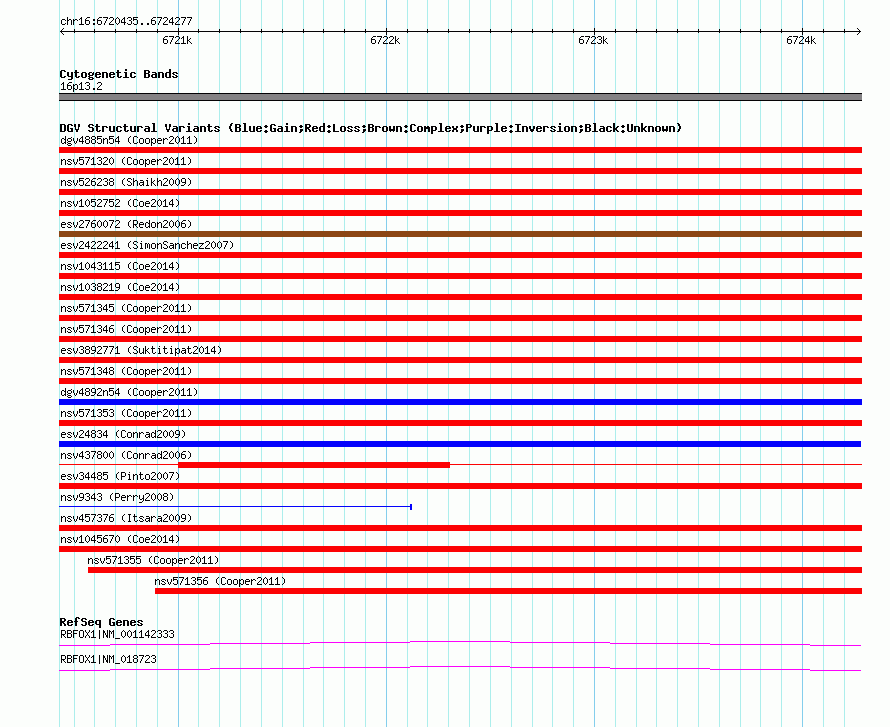This screenshot has width=890, height=727.
Task: Select the thin blue nsv9343 line
Action: click(236, 507)
